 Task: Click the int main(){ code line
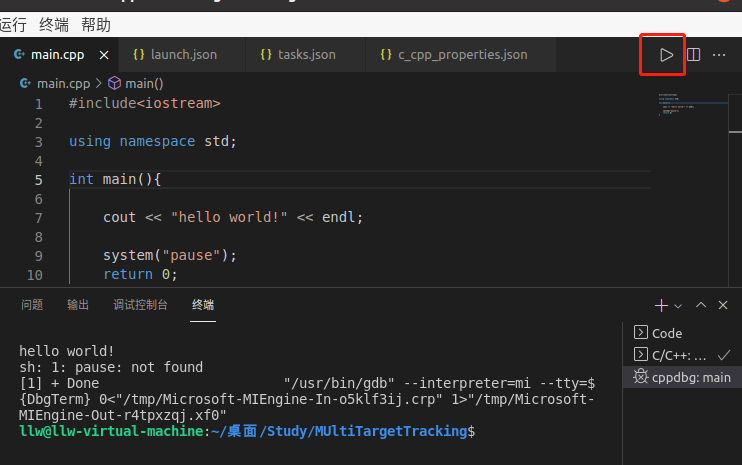pyautogui.click(x=115, y=179)
